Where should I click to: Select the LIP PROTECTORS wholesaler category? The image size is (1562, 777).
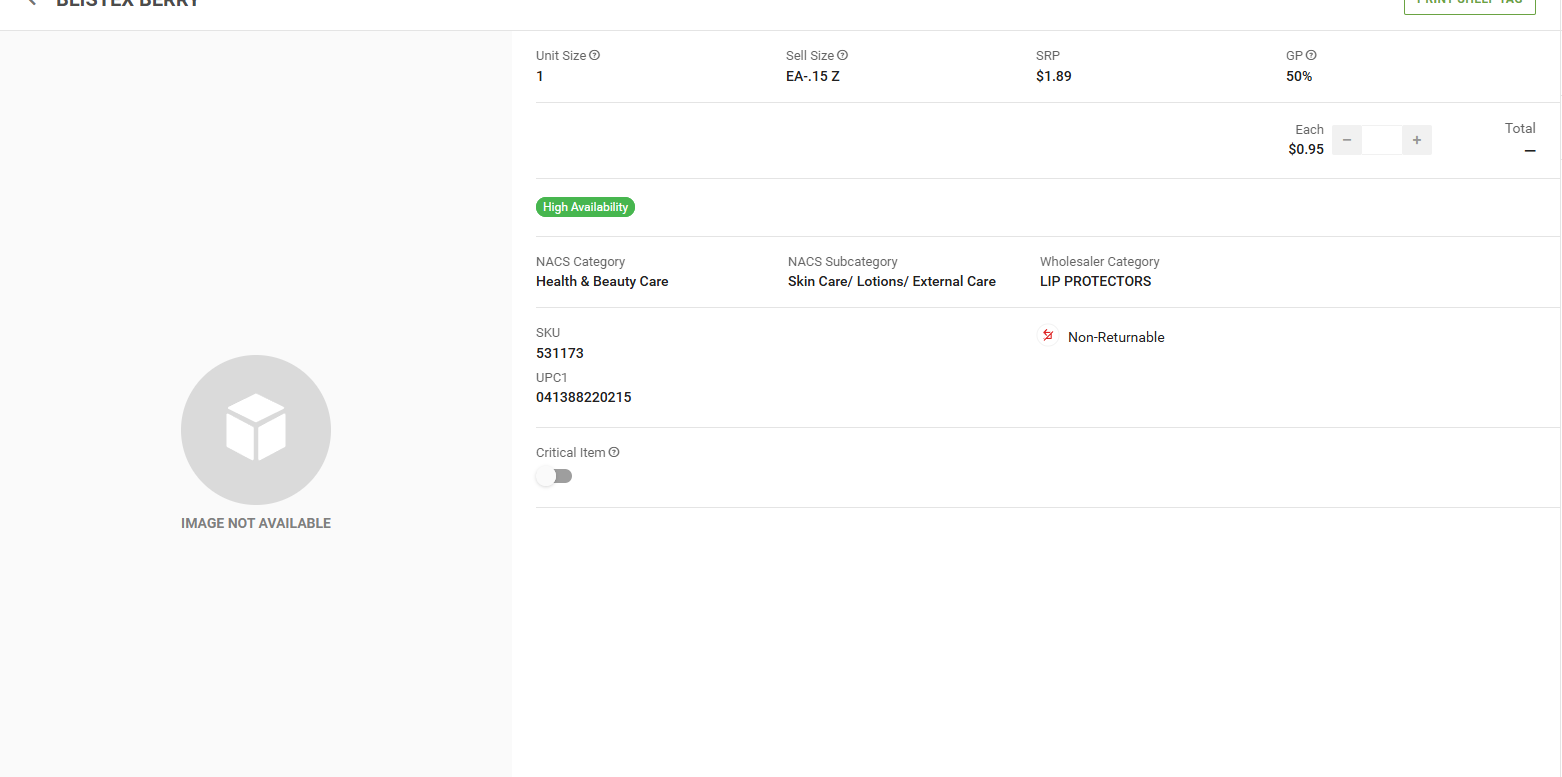1095,281
